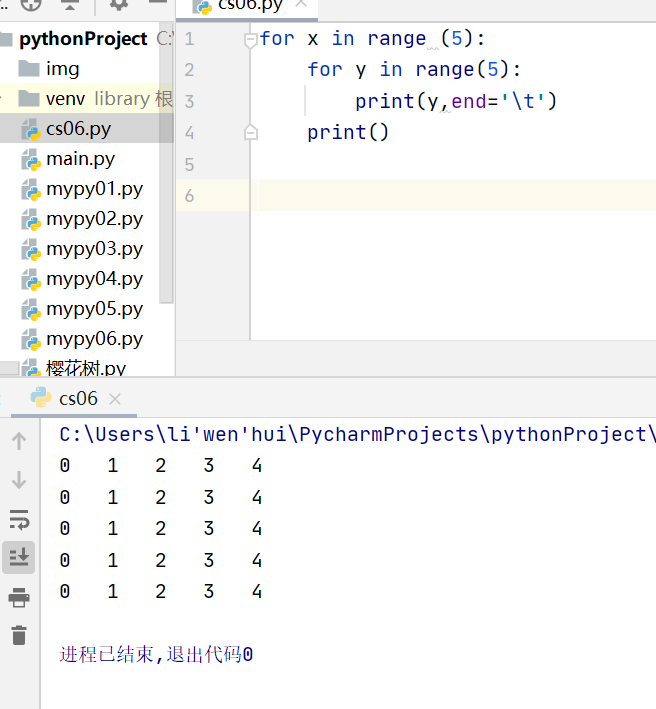Open the img folder
The image size is (656, 709).
tap(63, 69)
